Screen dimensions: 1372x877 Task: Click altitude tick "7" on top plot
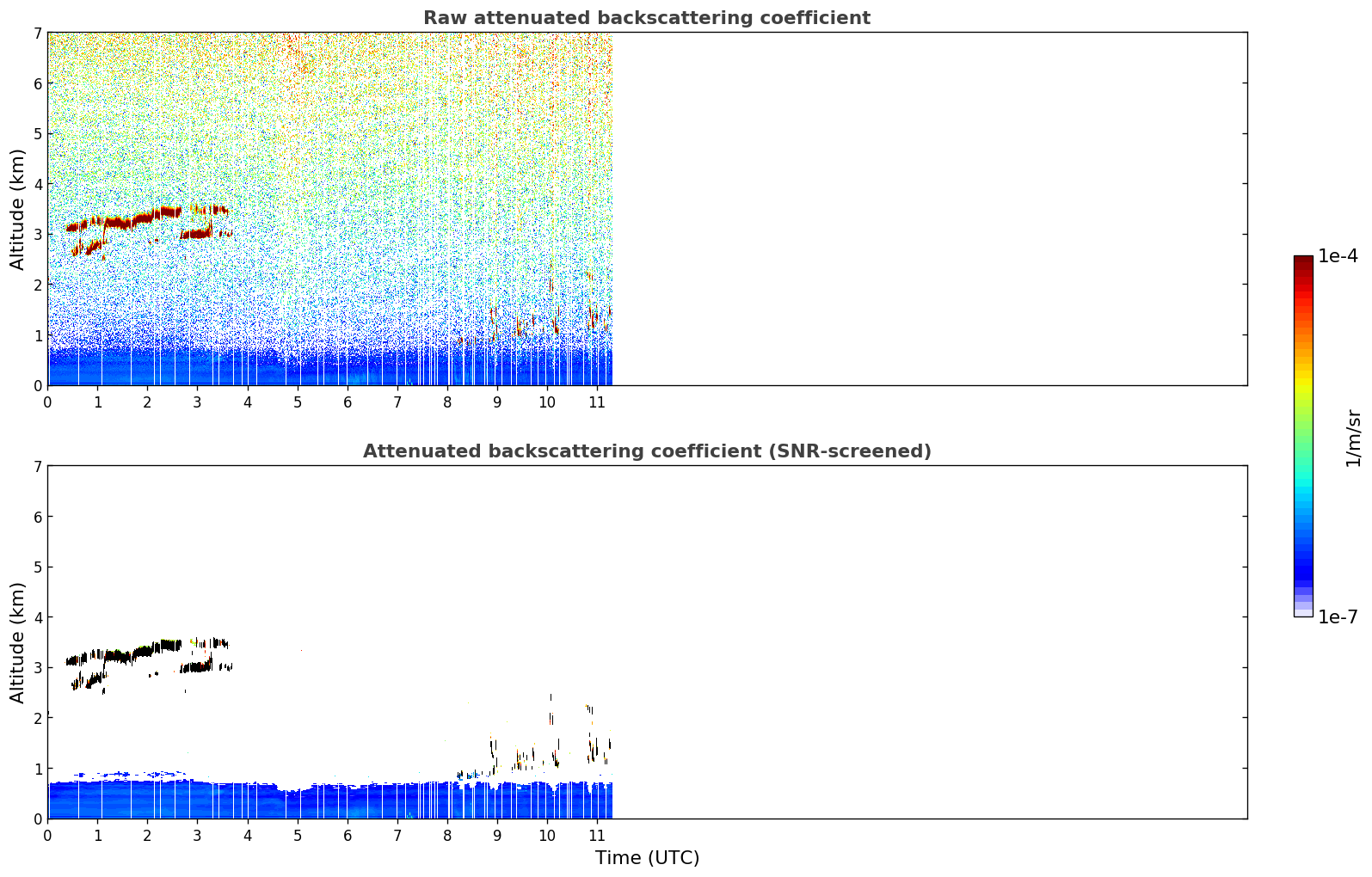point(37,33)
